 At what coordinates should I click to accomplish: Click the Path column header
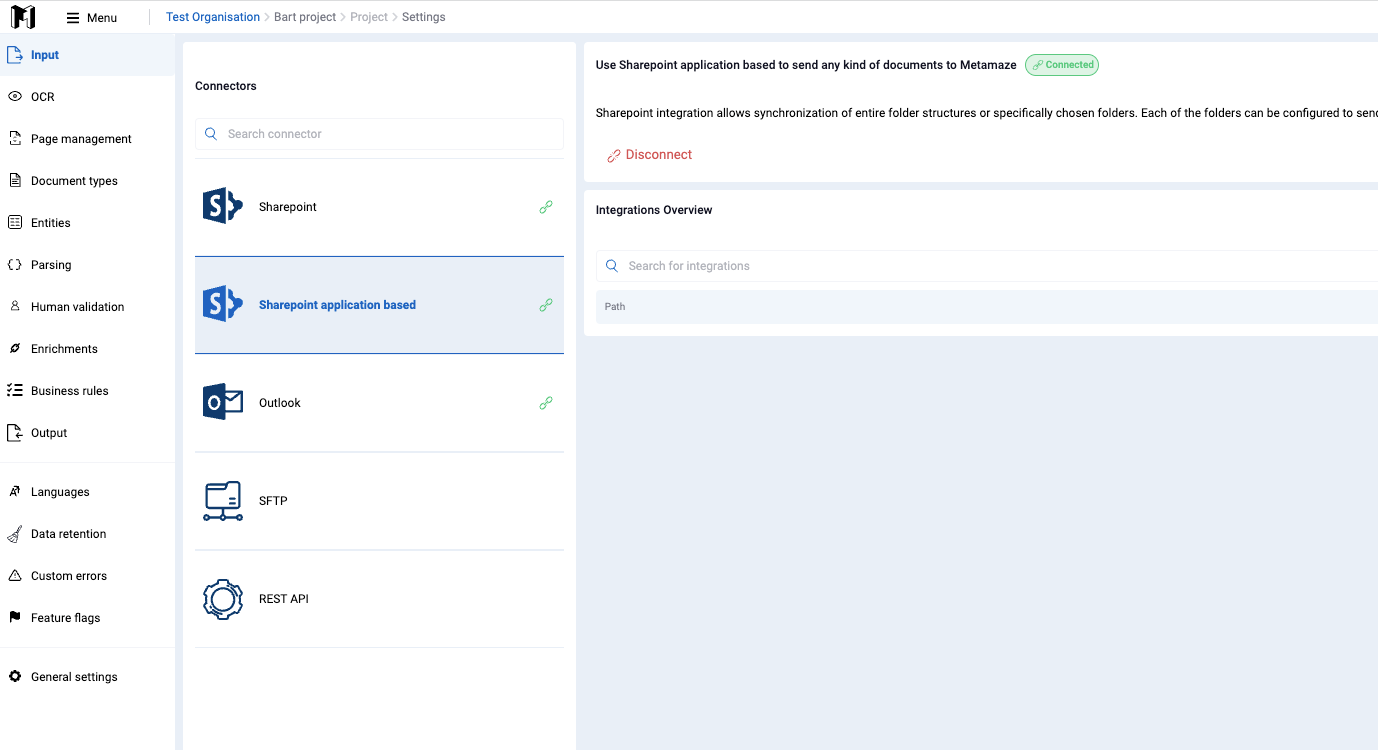tap(615, 307)
